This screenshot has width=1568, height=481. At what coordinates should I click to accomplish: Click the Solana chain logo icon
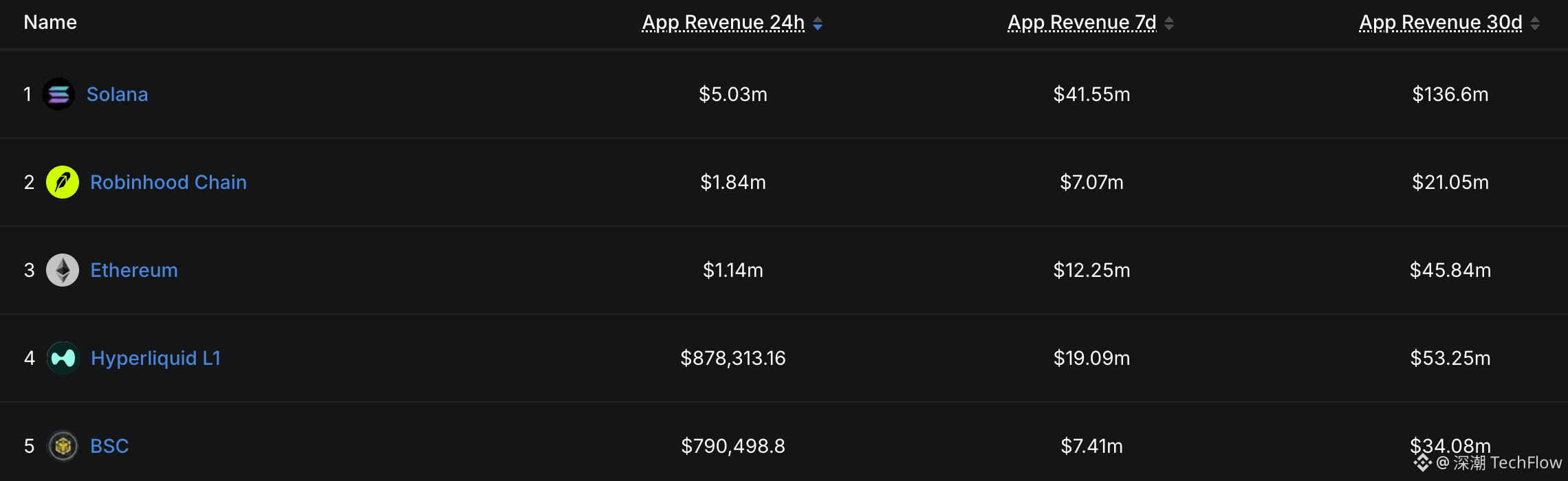tap(58, 94)
